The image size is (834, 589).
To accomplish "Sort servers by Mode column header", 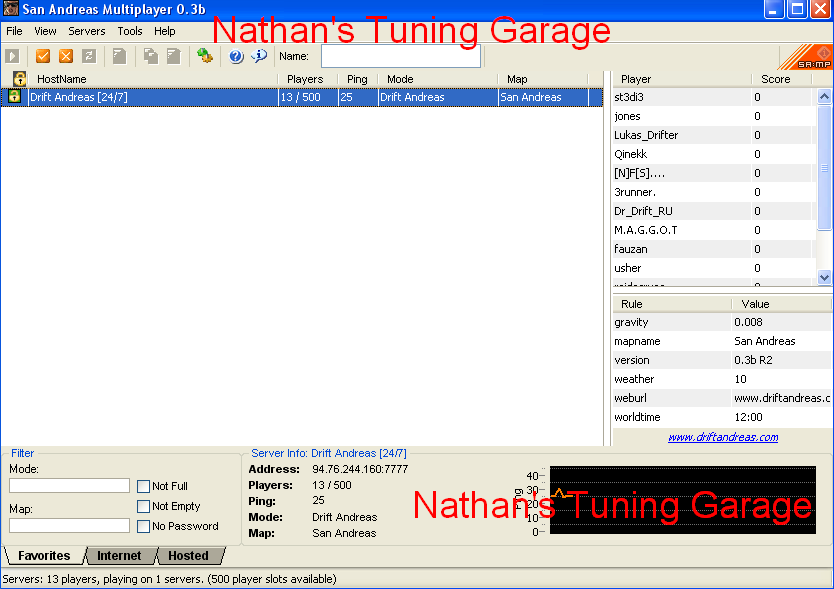I will pos(438,79).
